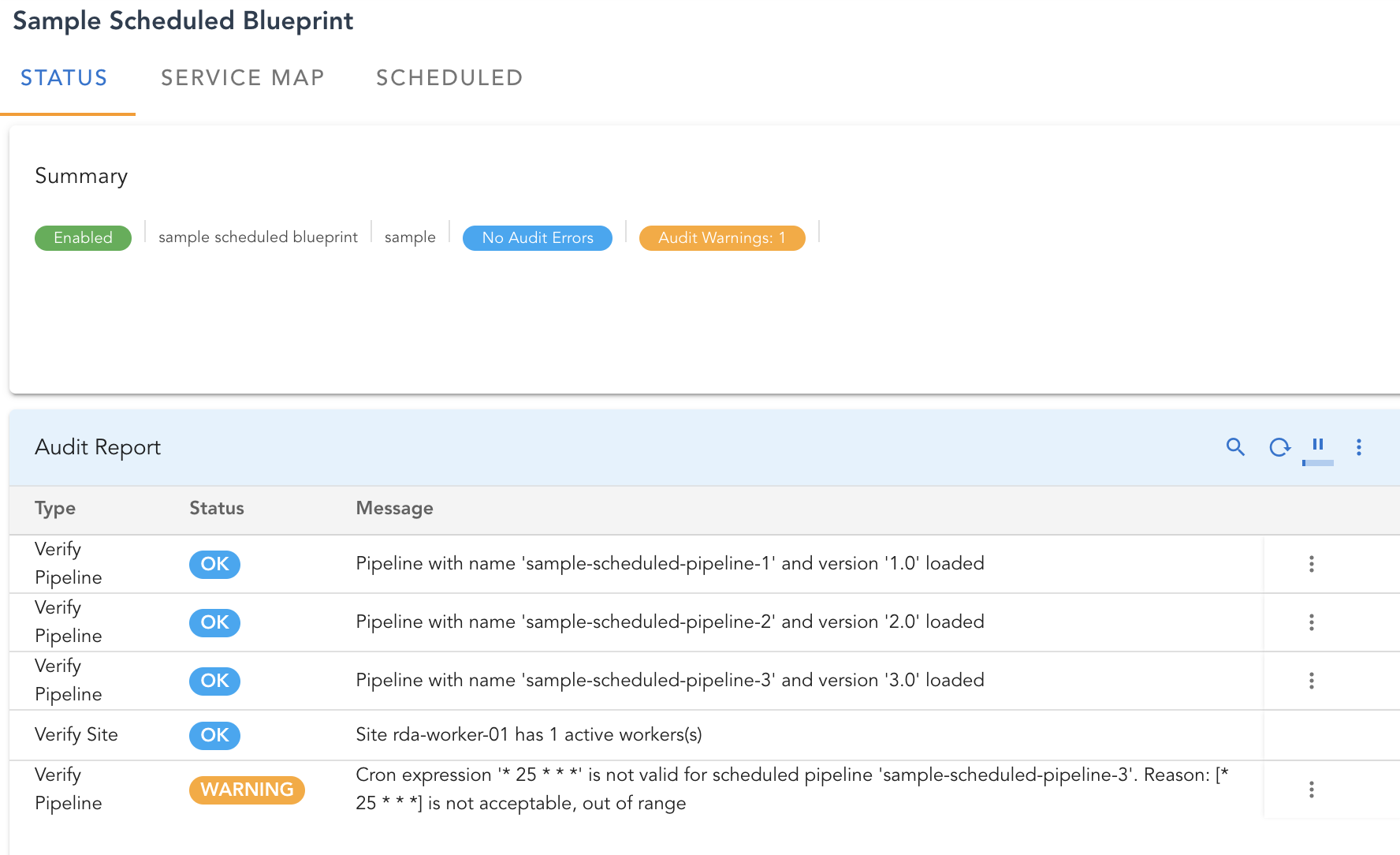Refresh the Audit Report table
Screen dimensions: 1400x855
tap(1280, 447)
